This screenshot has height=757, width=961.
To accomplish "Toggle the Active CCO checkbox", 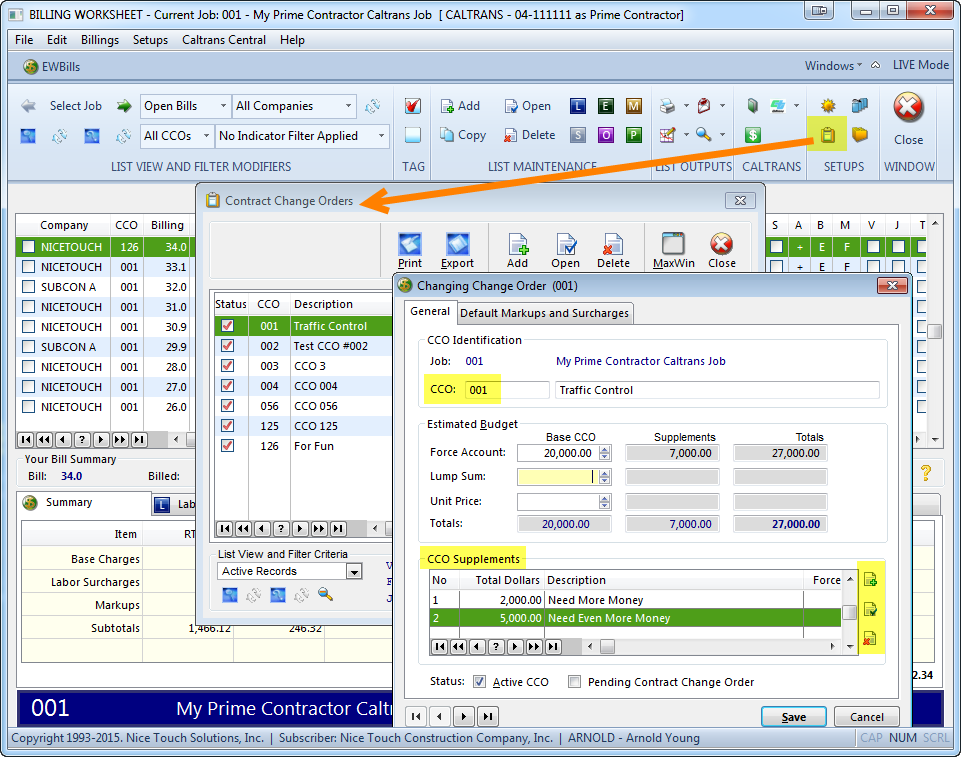I will click(479, 682).
